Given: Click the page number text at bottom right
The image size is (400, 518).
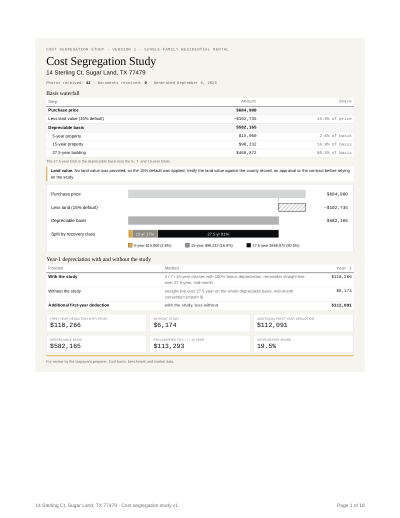Looking at the screenshot, I should pos(351,505).
